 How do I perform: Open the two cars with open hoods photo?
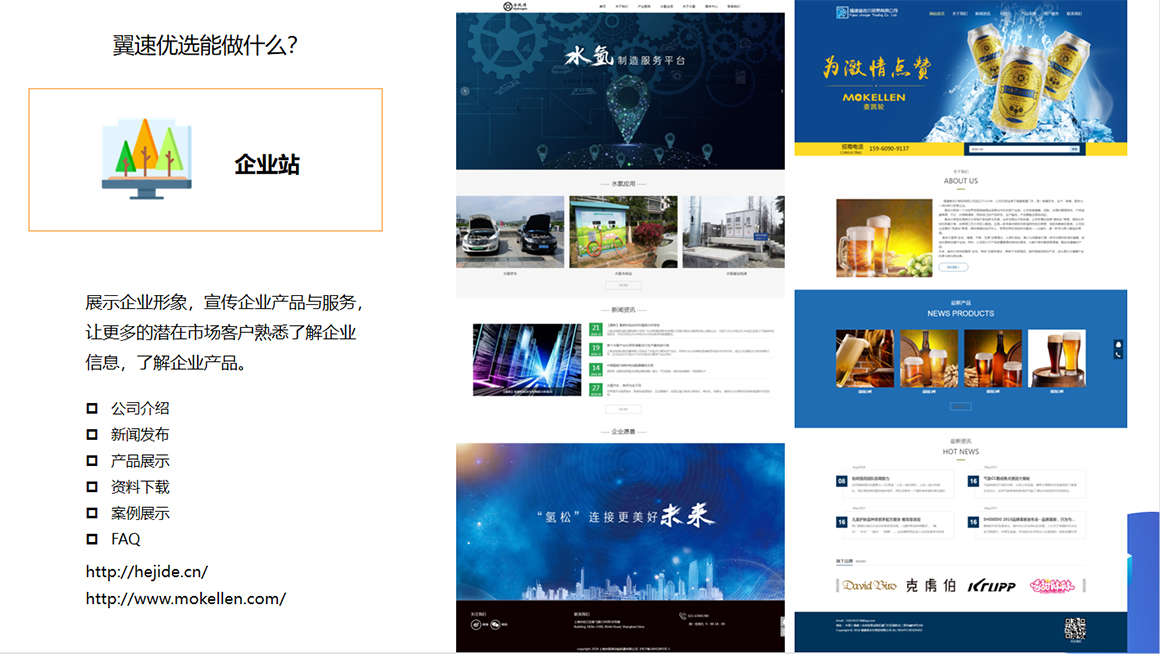510,232
